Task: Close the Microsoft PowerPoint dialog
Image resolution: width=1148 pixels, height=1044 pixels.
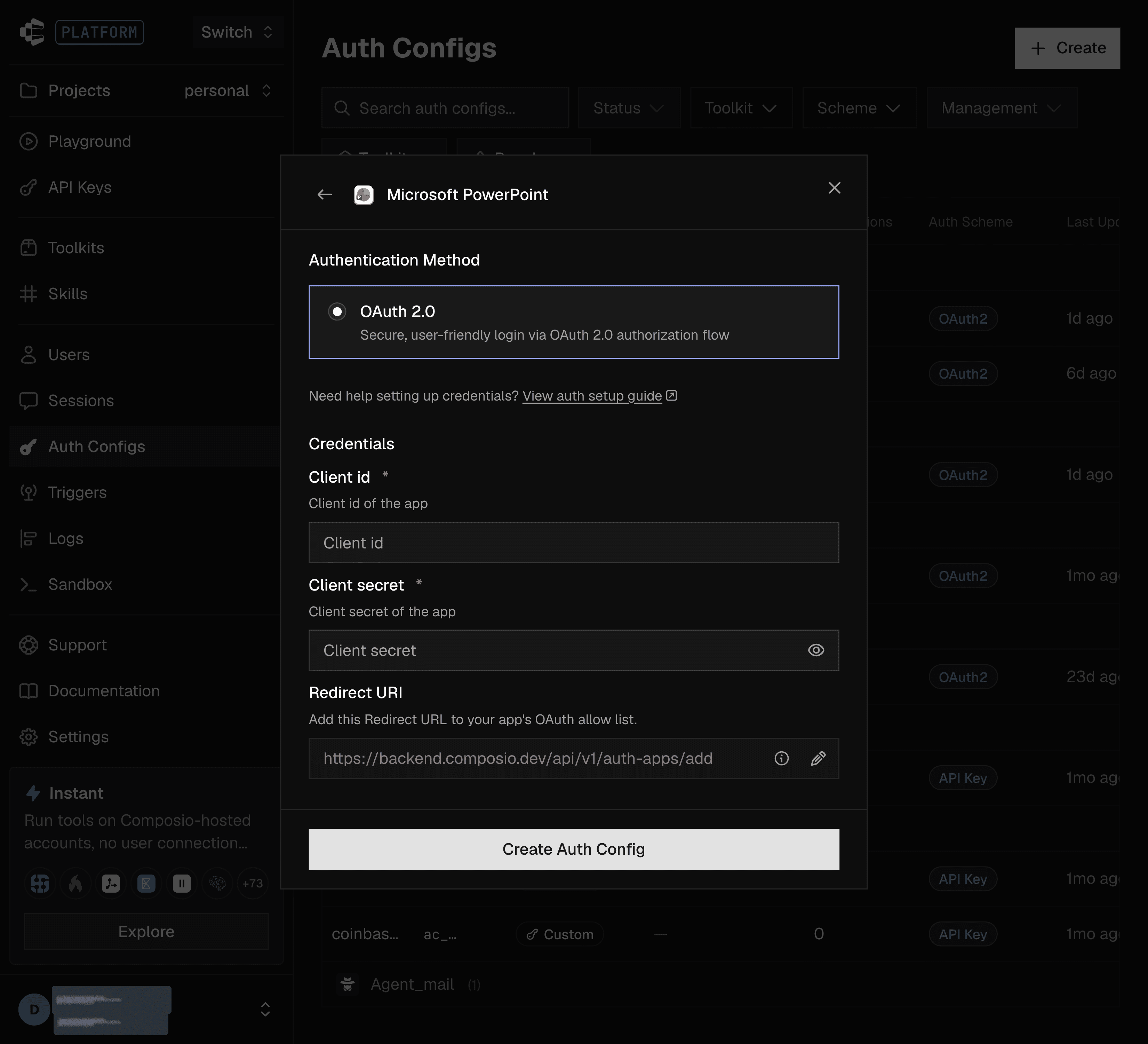Action: pos(834,188)
